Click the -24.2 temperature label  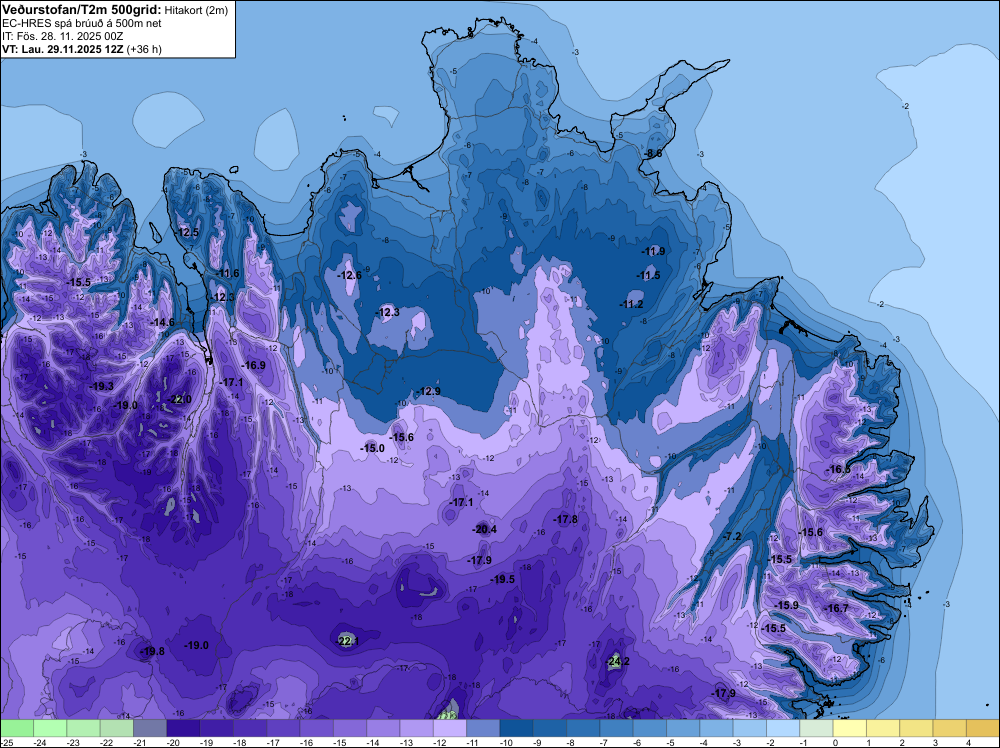point(617,661)
